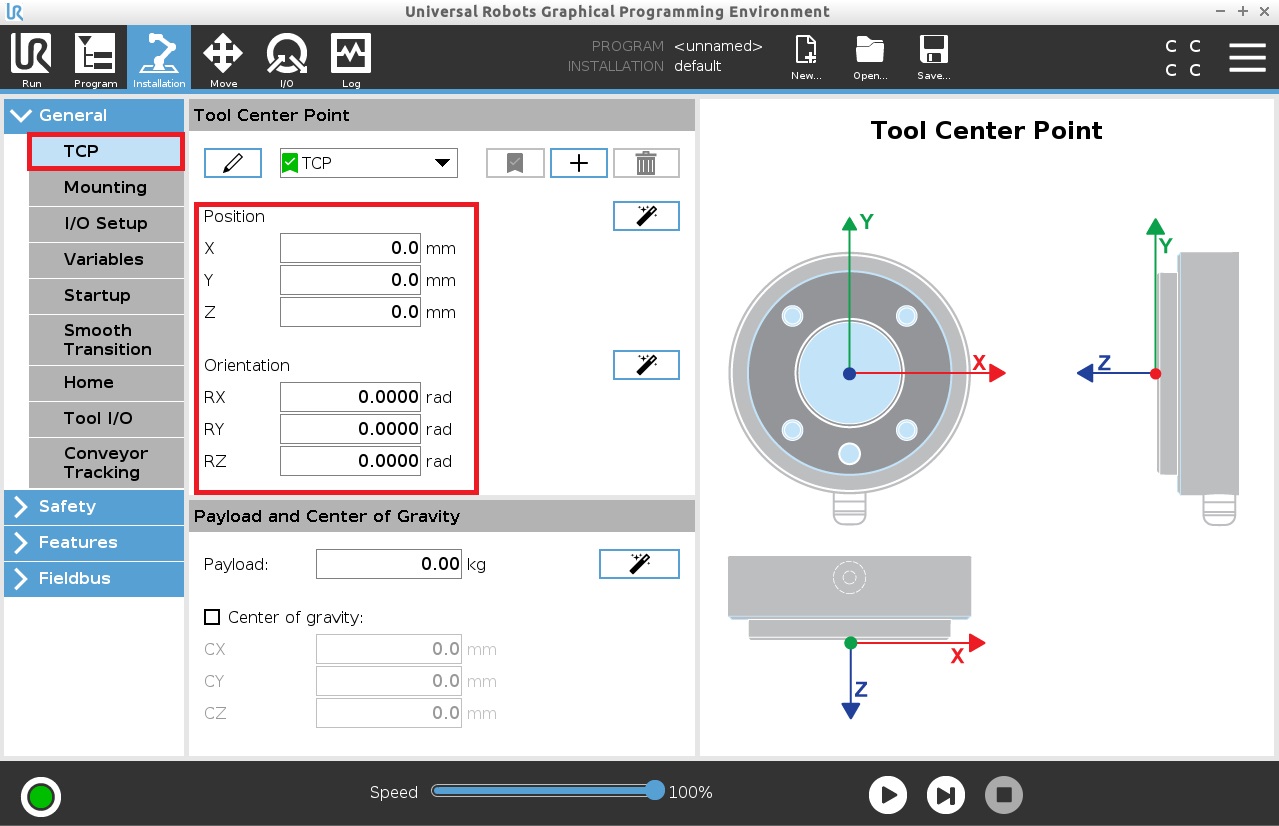Click the CC CC status indicator

click(x=1183, y=58)
